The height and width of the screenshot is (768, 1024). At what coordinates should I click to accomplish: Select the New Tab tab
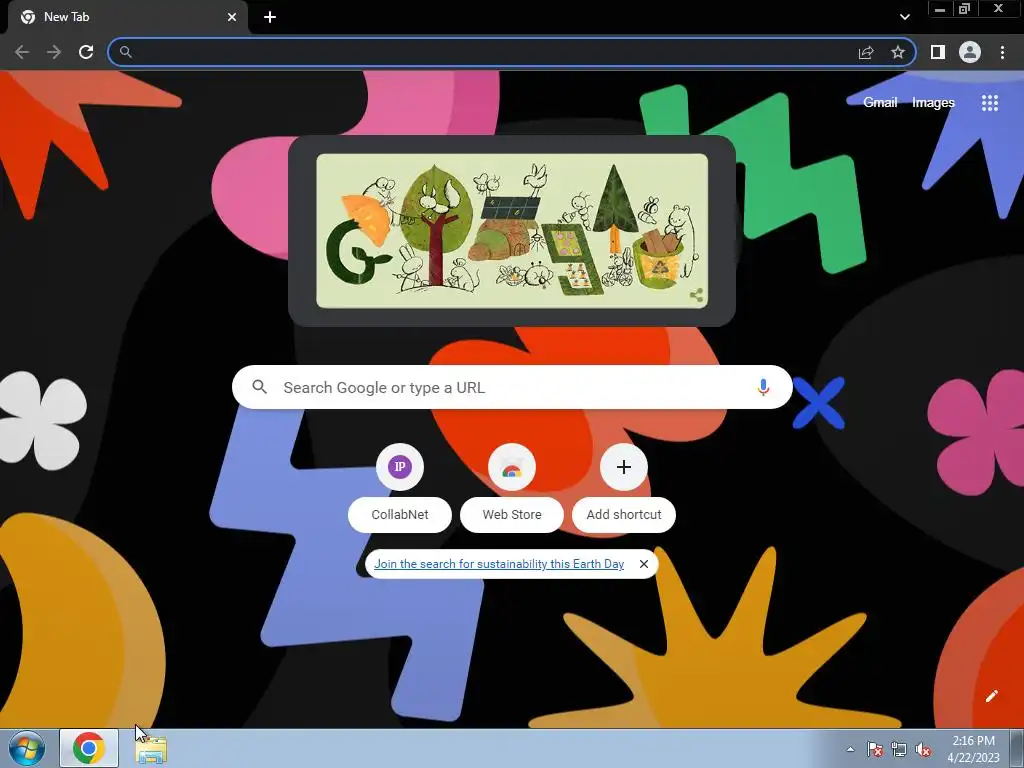tap(129, 17)
